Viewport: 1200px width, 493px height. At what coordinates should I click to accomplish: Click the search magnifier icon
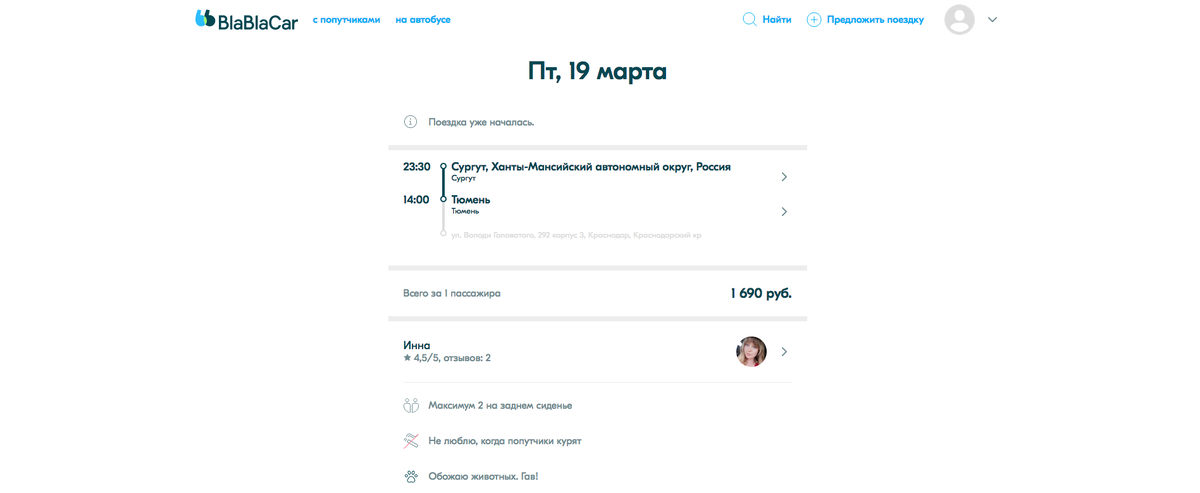coord(749,19)
